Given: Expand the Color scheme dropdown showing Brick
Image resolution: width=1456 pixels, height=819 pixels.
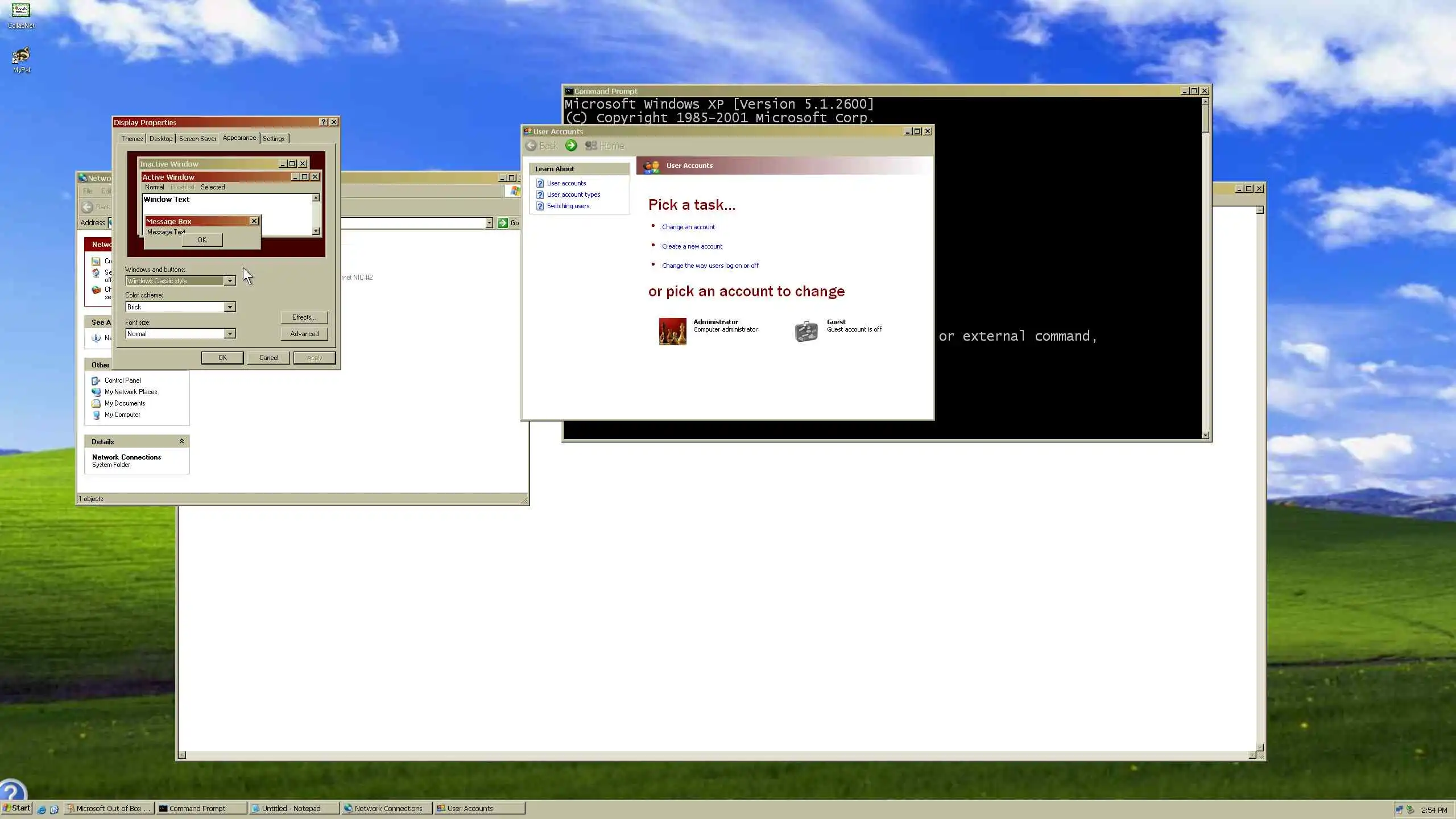Looking at the screenshot, I should (229, 307).
